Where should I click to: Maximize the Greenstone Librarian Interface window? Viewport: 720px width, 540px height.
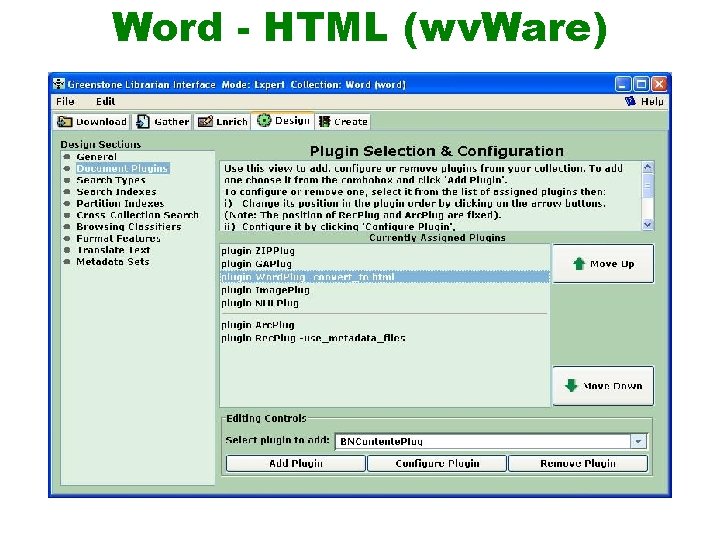tap(641, 84)
